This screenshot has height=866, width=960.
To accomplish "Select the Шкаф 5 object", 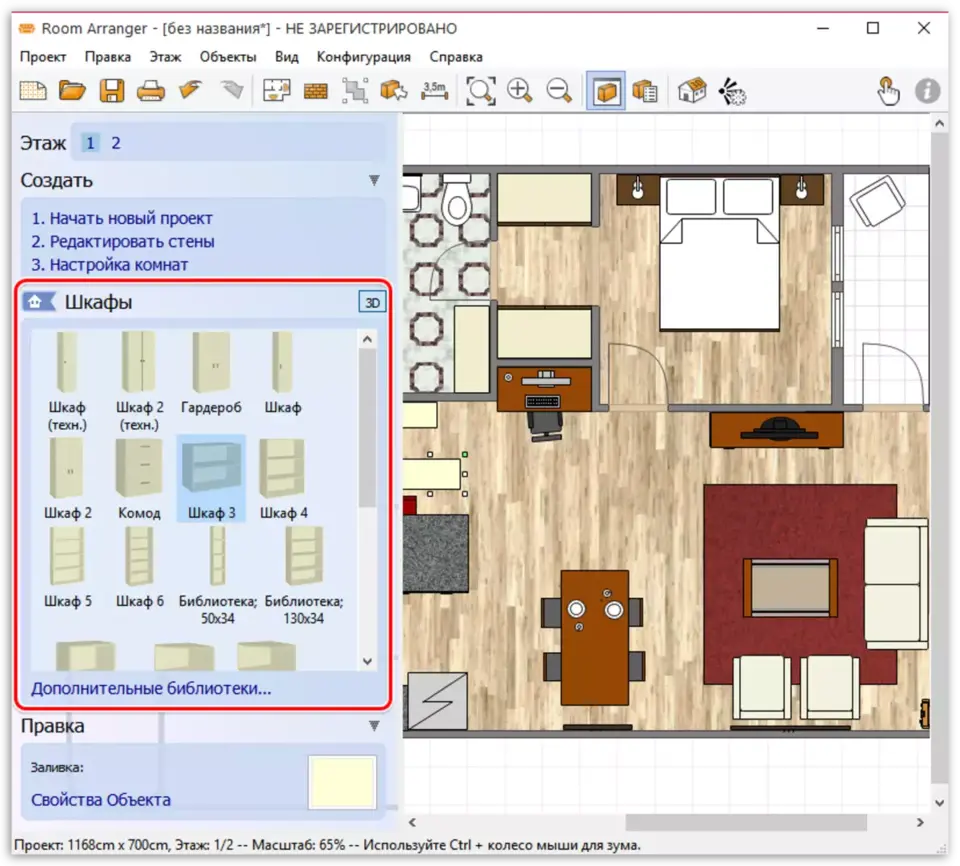I will click(67, 567).
